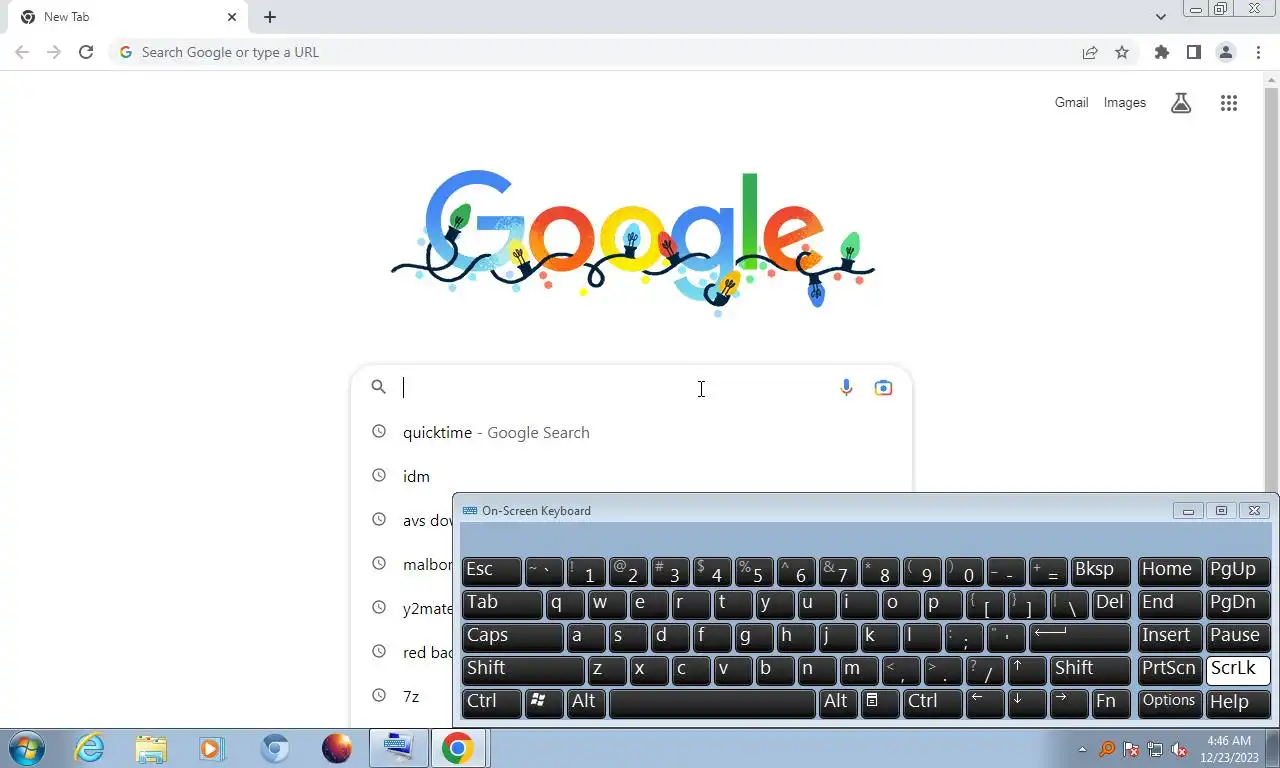This screenshot has height=768, width=1280.
Task: Click the PgDn key
Action: coord(1238,603)
